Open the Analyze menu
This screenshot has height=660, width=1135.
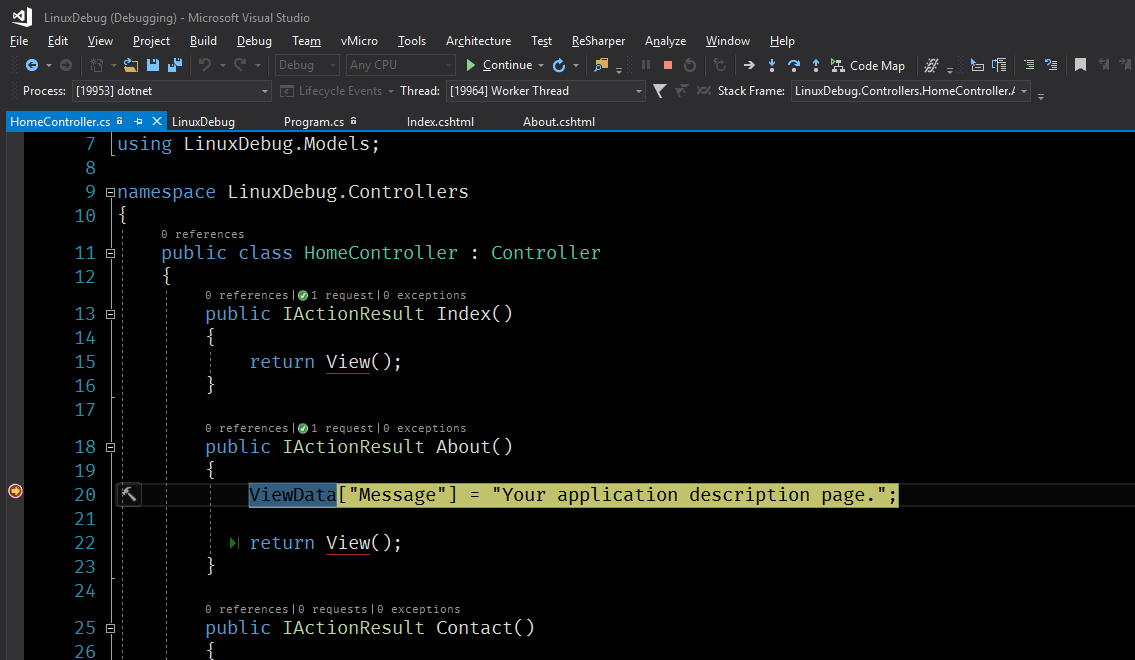pos(665,41)
